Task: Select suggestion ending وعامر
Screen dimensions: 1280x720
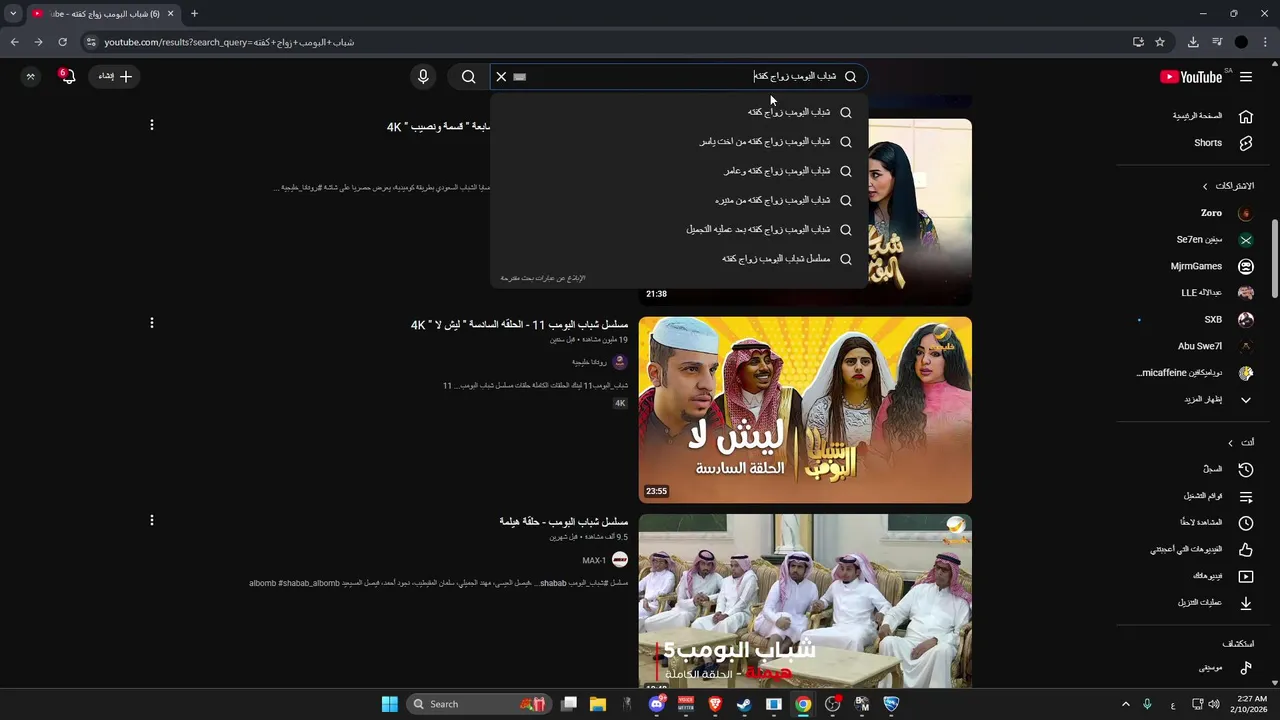Action: tap(679, 171)
